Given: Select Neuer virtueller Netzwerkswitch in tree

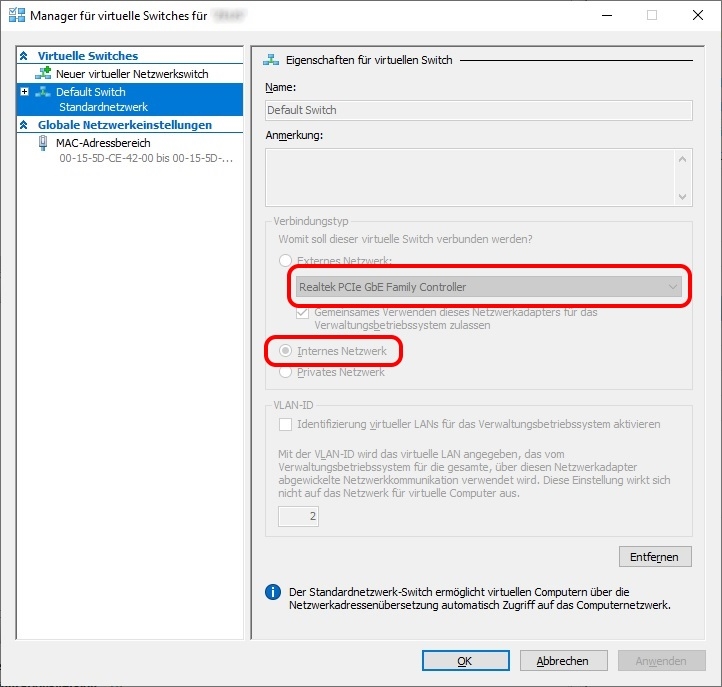Looking at the screenshot, I should click(132, 74).
